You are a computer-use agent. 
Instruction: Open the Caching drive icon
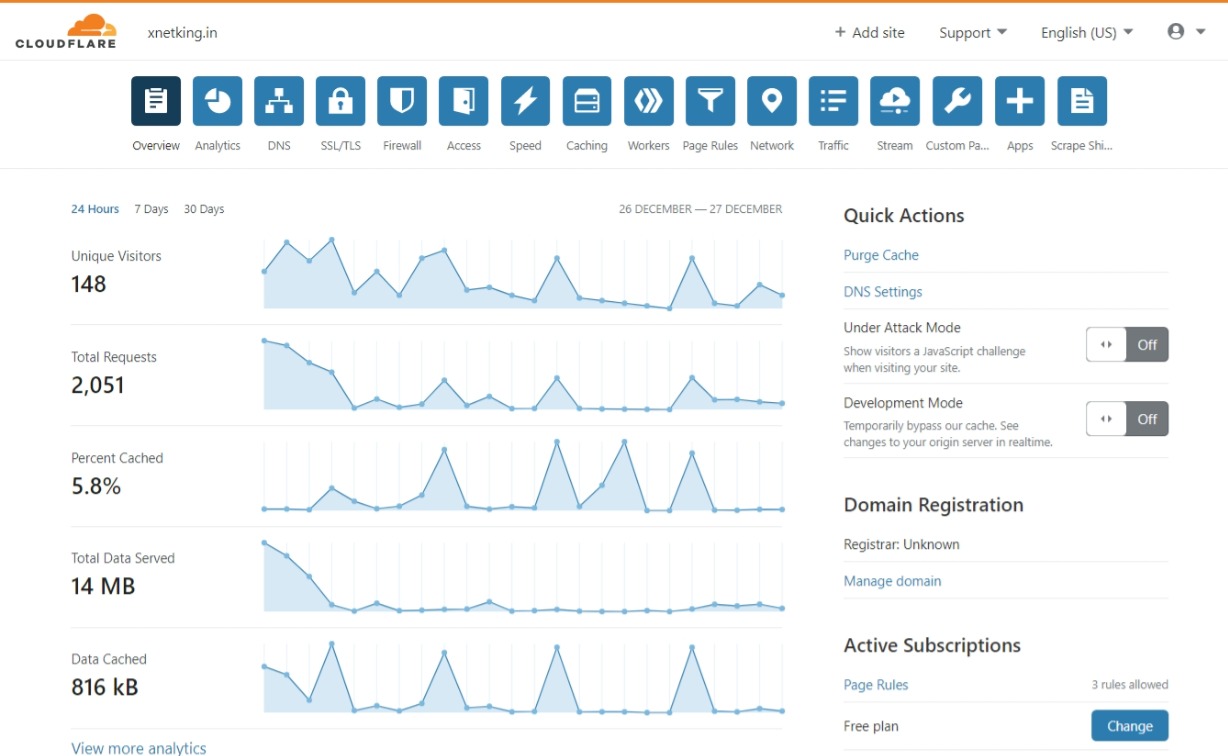click(x=587, y=101)
